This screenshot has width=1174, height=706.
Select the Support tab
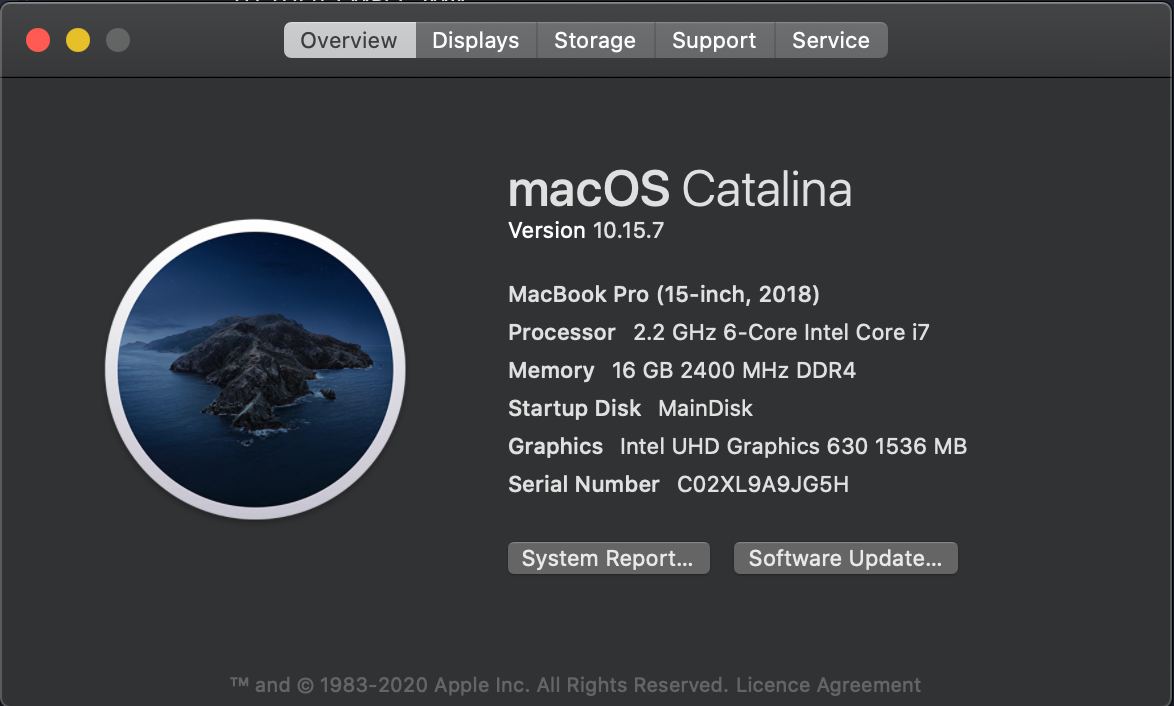(x=714, y=40)
